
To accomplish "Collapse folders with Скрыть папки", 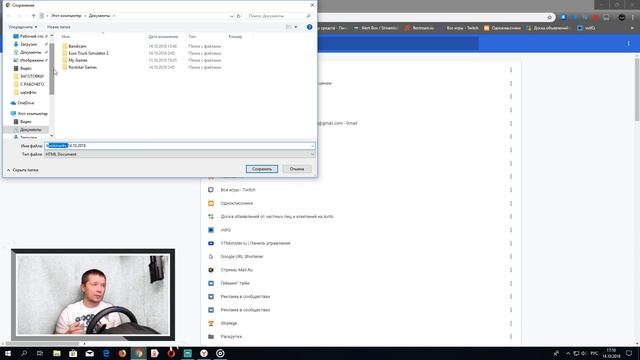I will [x=22, y=170].
